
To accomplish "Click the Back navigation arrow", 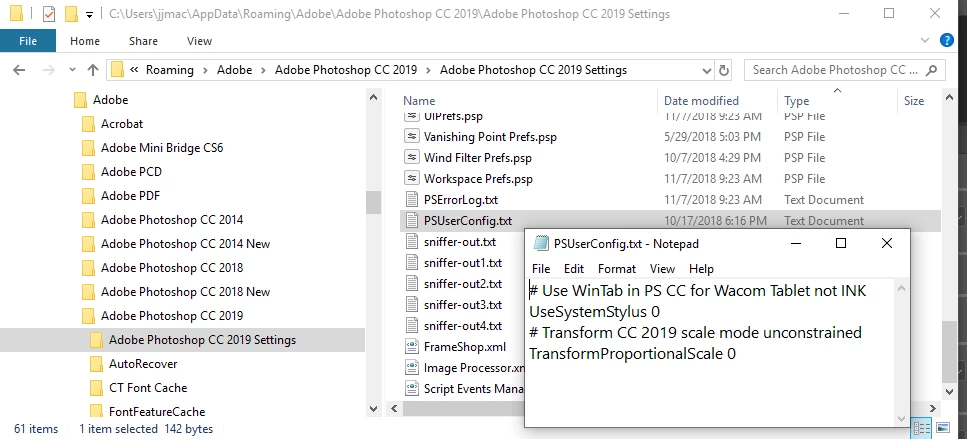I will (x=19, y=70).
